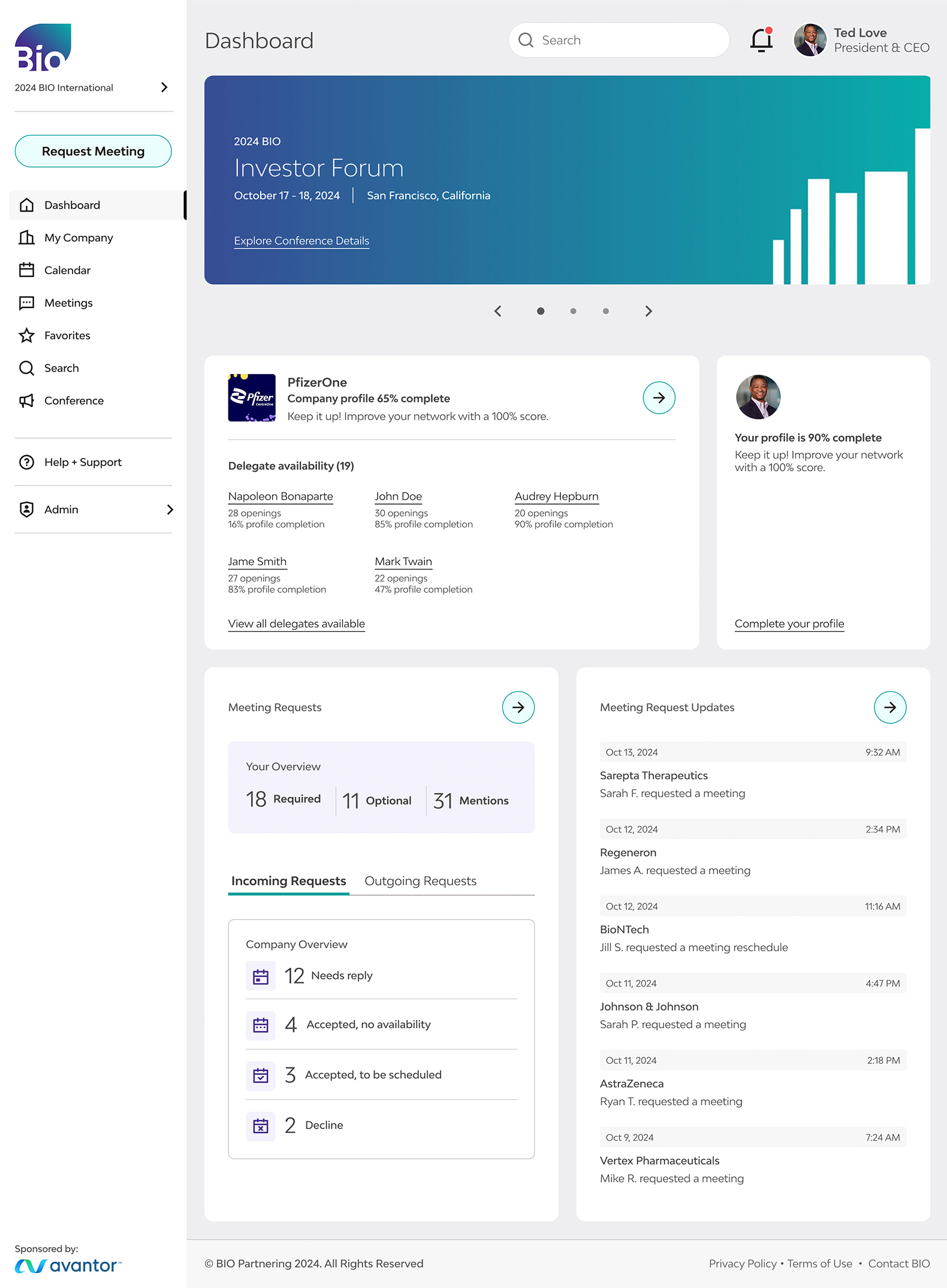The width and height of the screenshot is (947, 1288).
Task: Click View all delegates available link
Action: [296, 624]
